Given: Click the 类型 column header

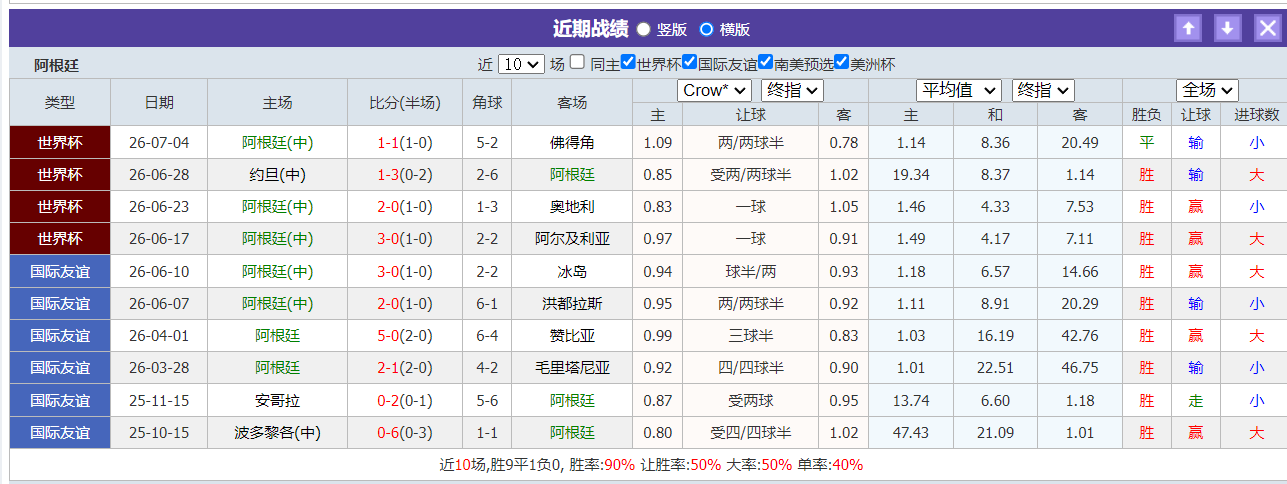Looking at the screenshot, I should [60, 102].
